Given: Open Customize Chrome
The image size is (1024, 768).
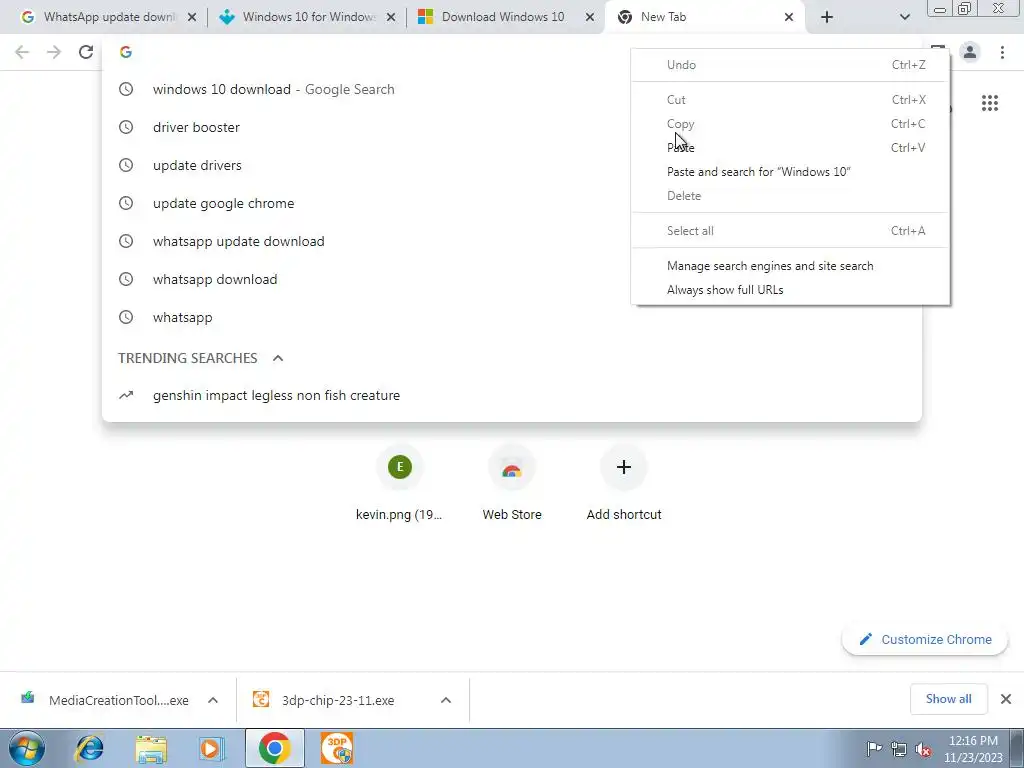Looking at the screenshot, I should point(925,639).
